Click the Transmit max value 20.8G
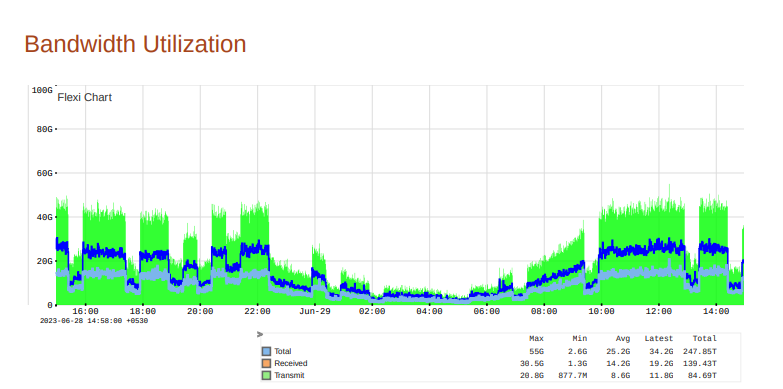Image resolution: width=783 pixels, height=389 pixels. [x=532, y=376]
